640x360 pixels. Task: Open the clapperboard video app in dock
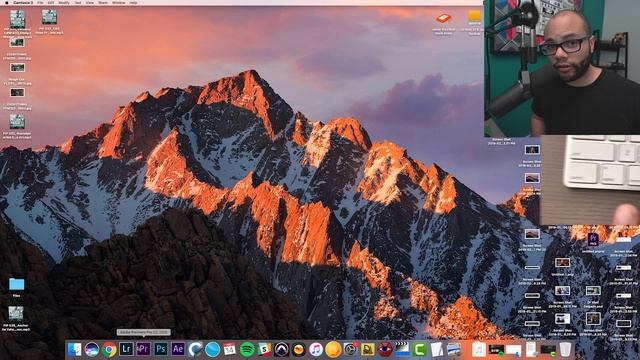402,349
